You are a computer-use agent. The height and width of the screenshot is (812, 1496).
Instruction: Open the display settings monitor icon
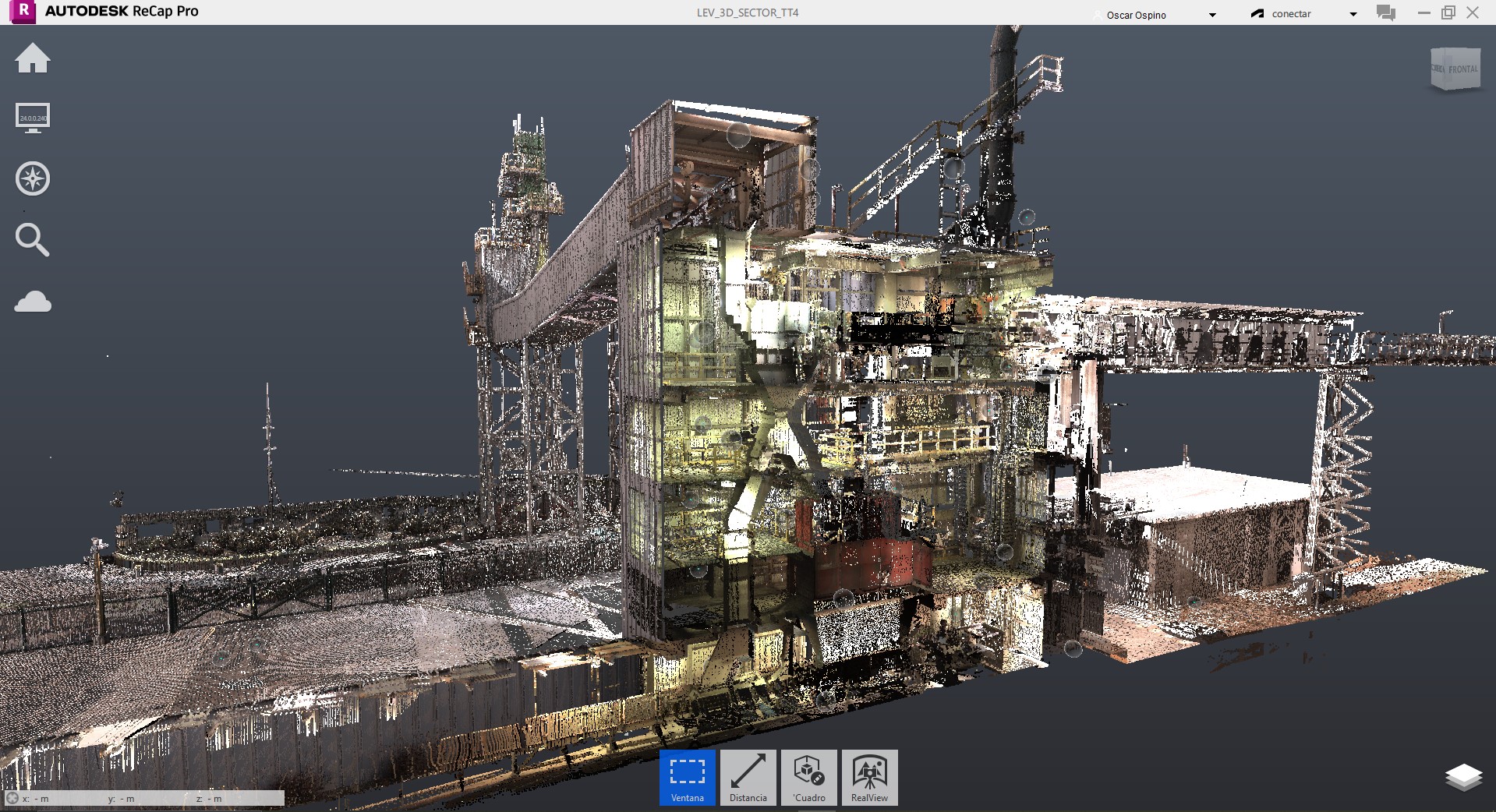pos(33,118)
